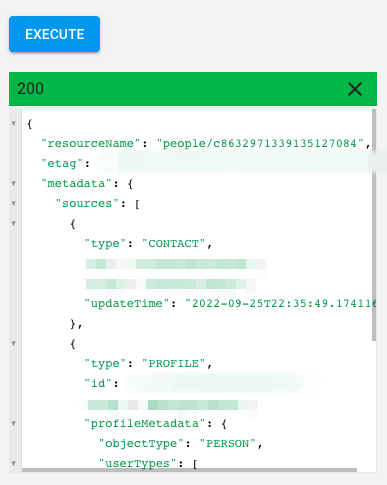
Task: Collapse the "profileMetadata" fold arrow
Action: (14, 423)
